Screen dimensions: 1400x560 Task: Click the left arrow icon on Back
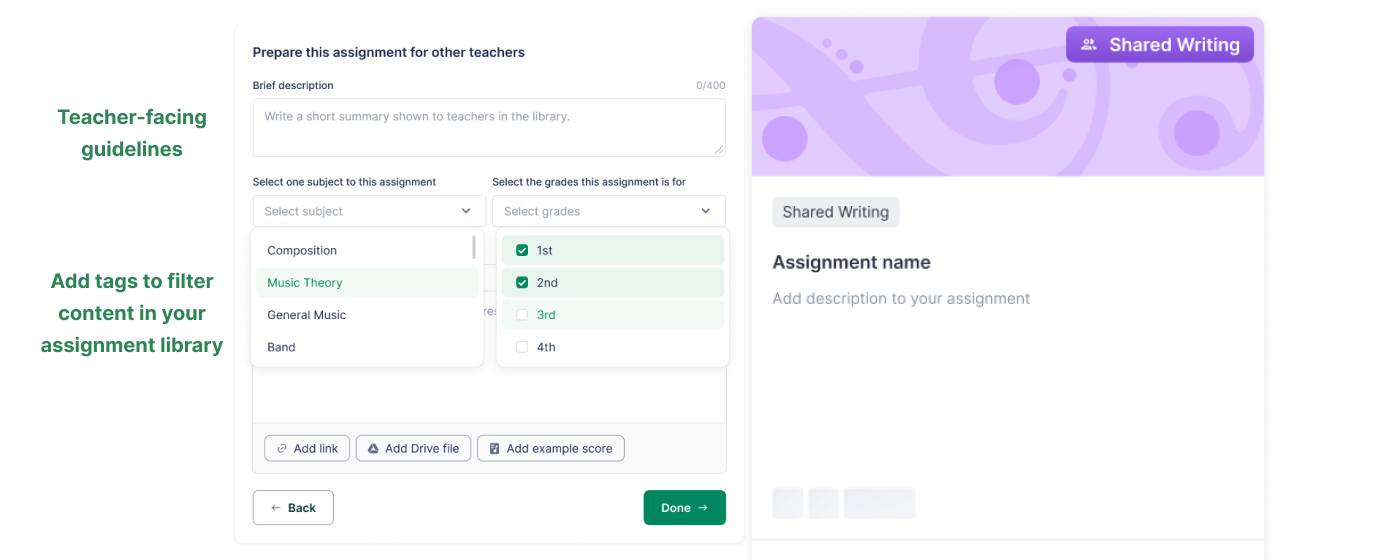pos(276,508)
